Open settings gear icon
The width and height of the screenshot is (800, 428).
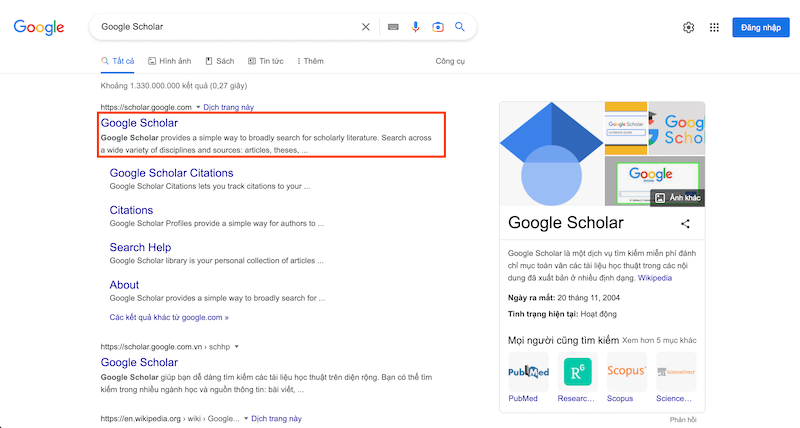click(x=688, y=28)
